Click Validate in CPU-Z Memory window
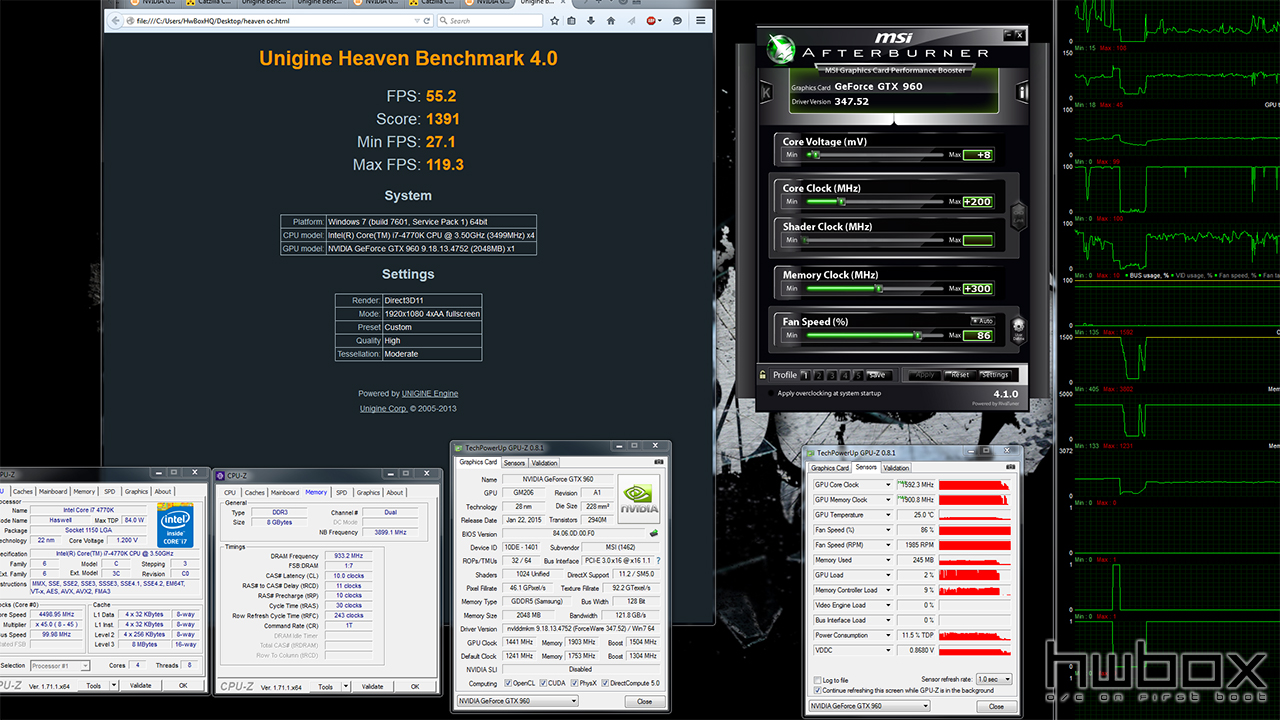 tap(372, 686)
